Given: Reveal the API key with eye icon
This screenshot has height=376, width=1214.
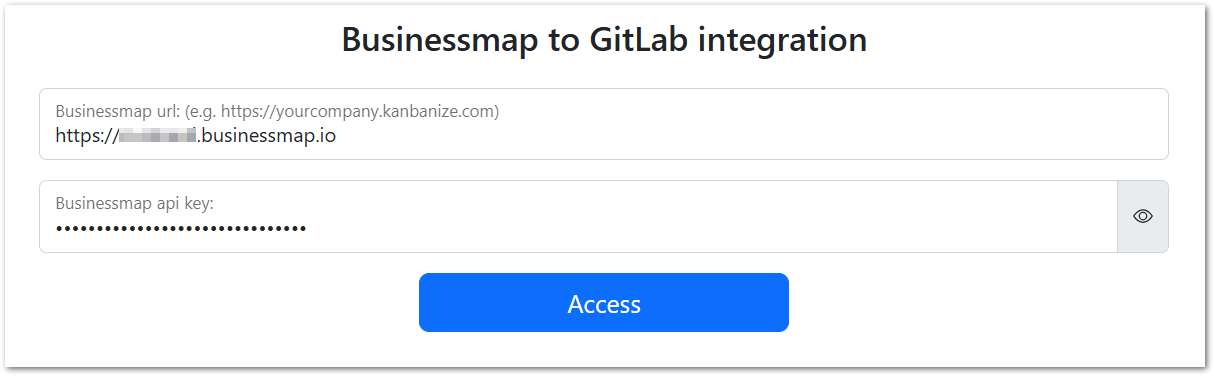Looking at the screenshot, I should click(1143, 216).
